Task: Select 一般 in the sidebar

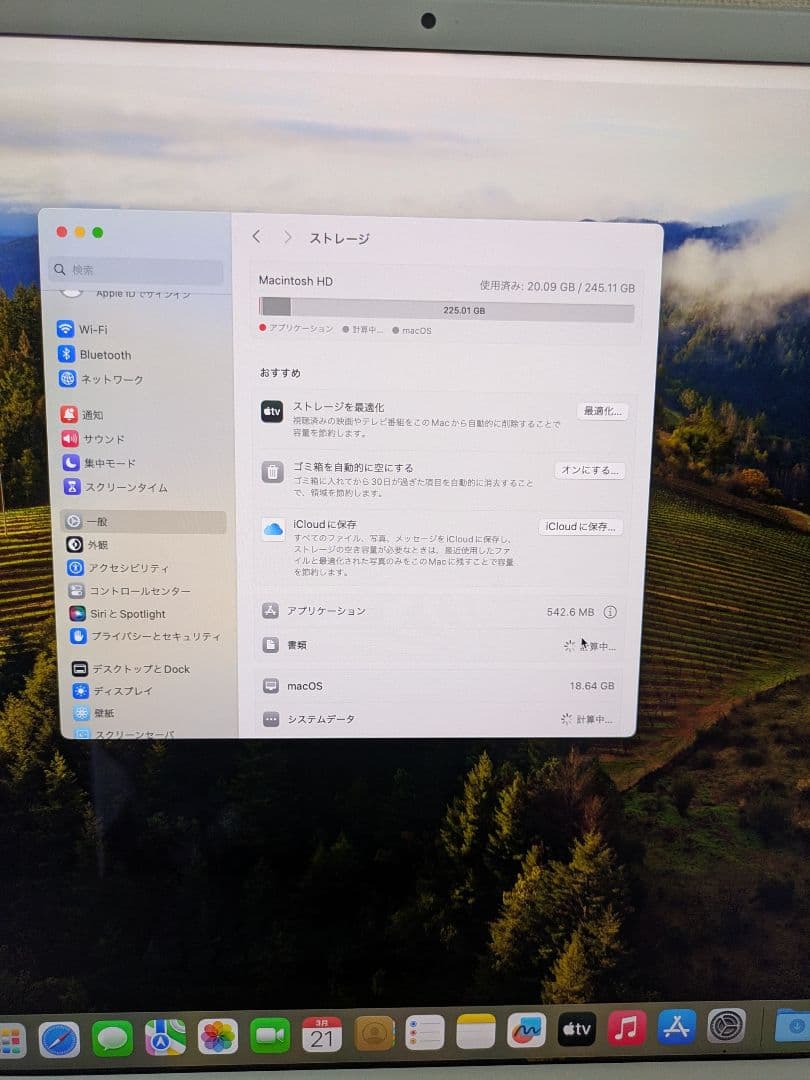Action: [143, 521]
